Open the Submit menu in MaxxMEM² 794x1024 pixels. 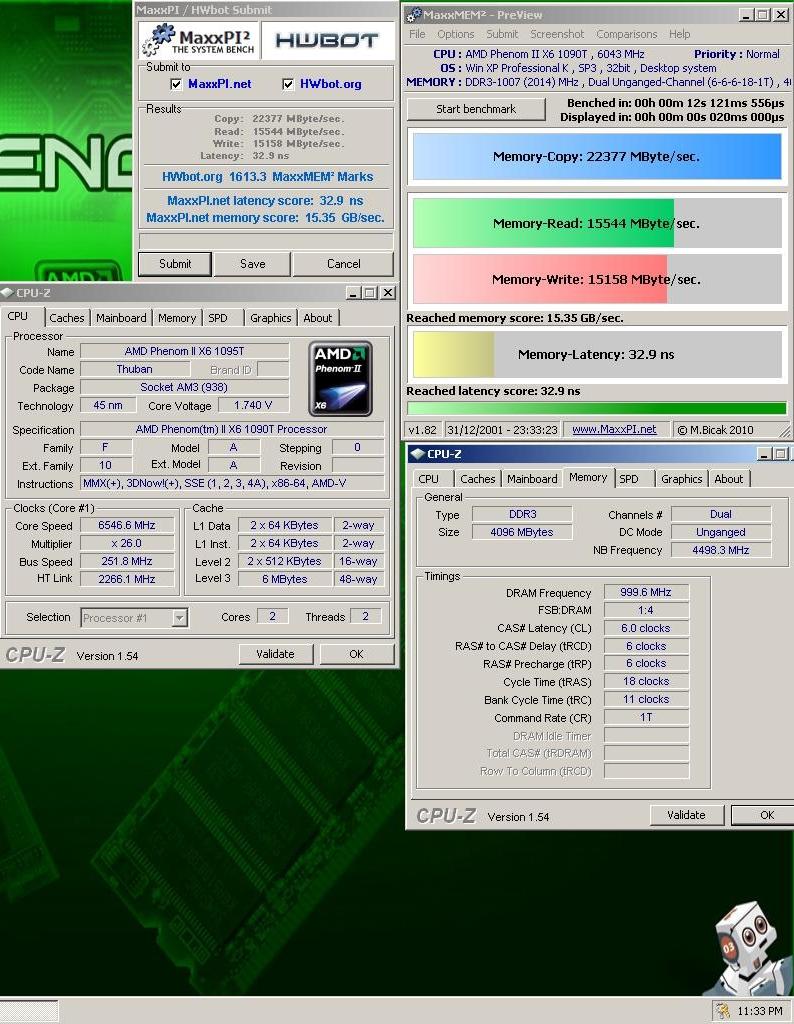click(501, 34)
